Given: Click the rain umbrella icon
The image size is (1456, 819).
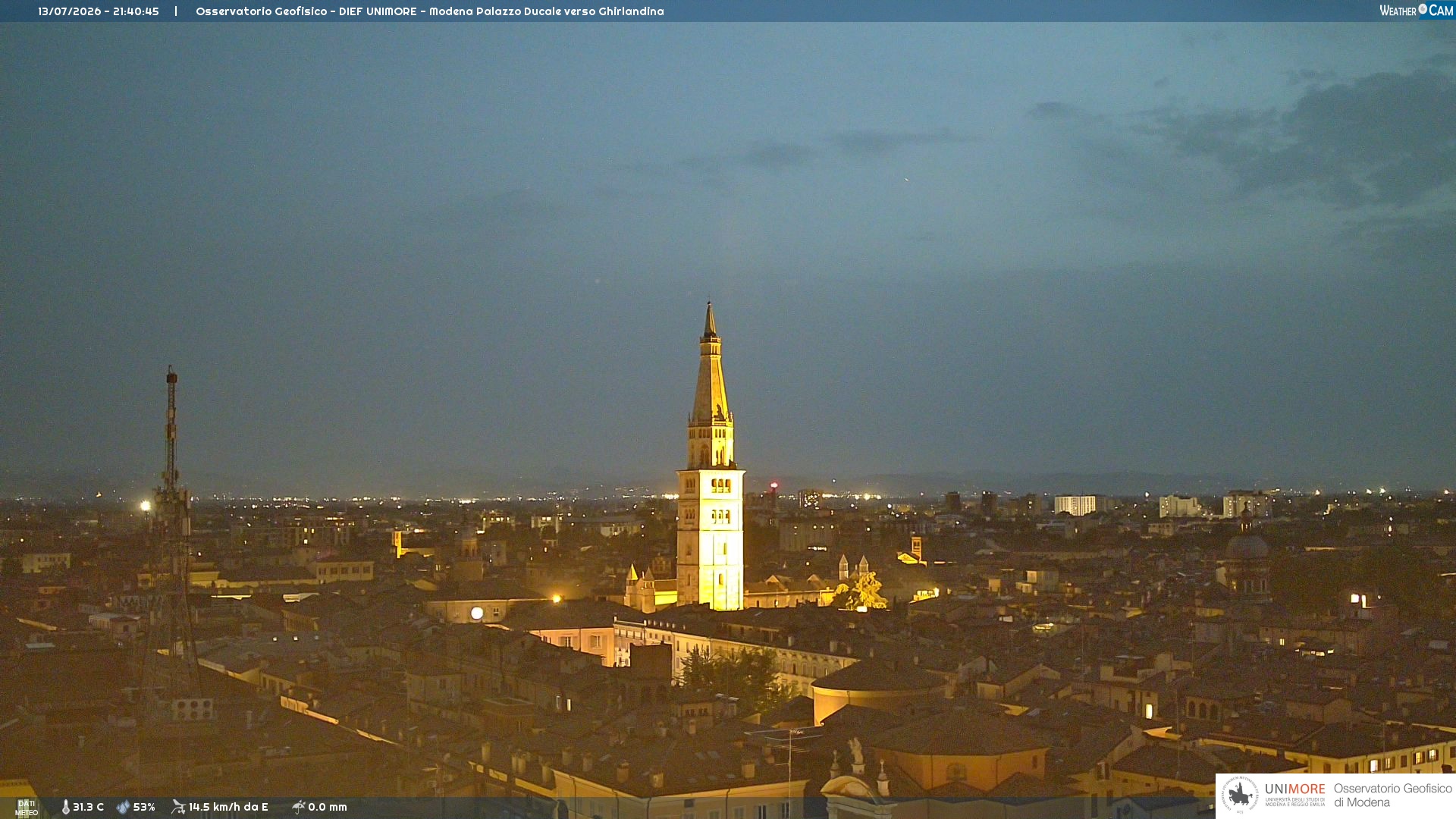Looking at the screenshot, I should tap(299, 807).
